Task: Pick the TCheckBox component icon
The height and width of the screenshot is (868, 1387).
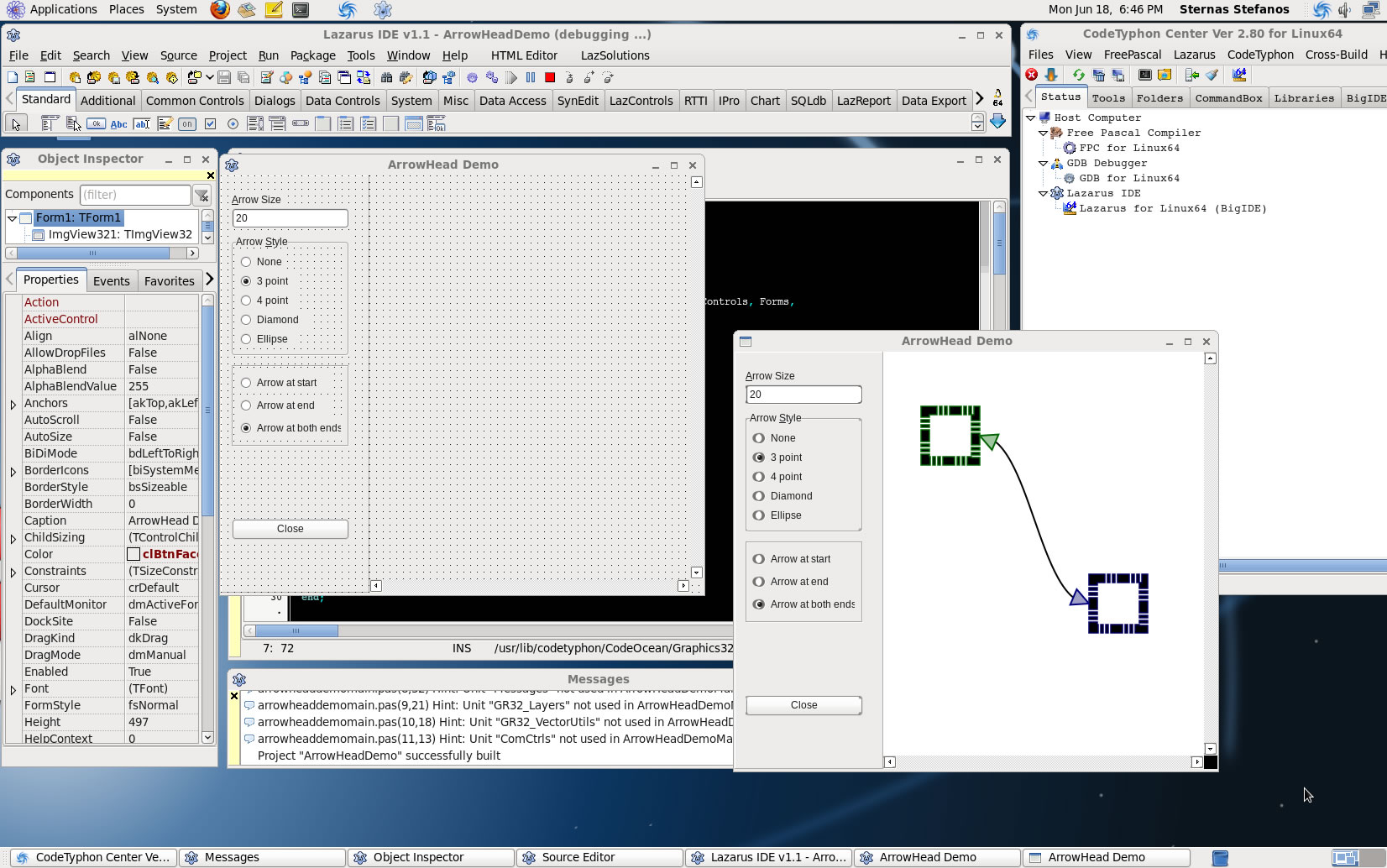Action: pos(210,124)
